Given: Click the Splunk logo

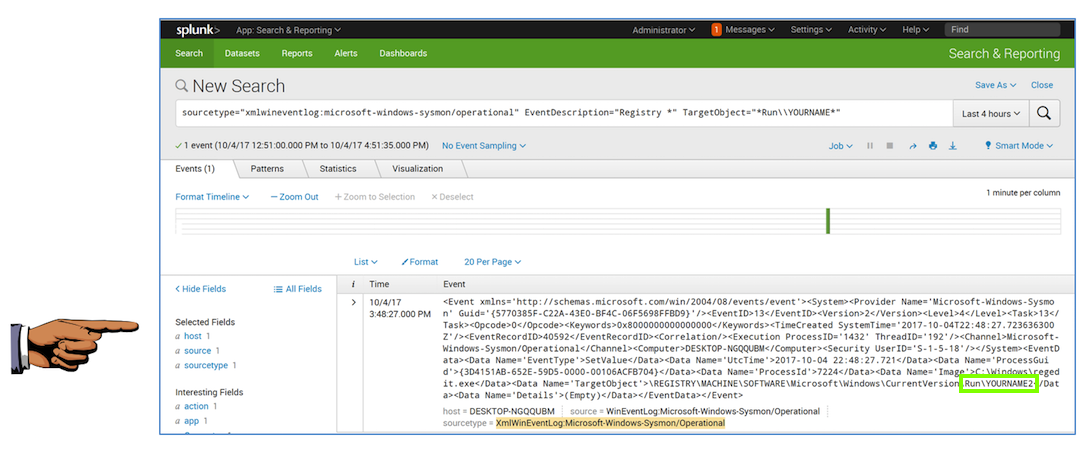Looking at the screenshot, I should tap(198, 30).
